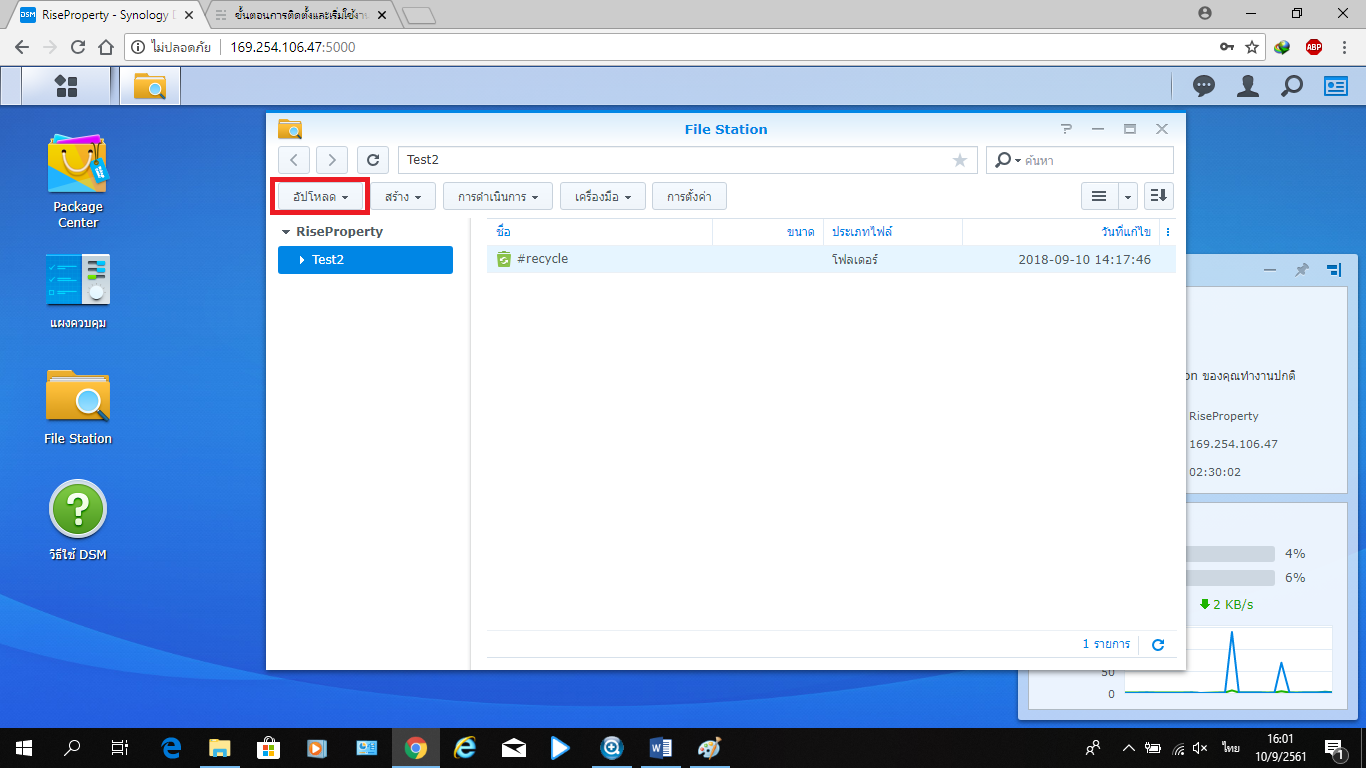Viewport: 1366px width, 768px height.
Task: Expand the Upload dropdown button
Action: (320, 197)
